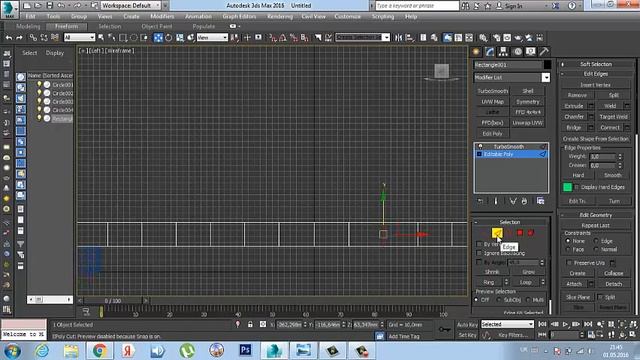Select the Edge constraint radio button
Screen dimensions: 640x360
[x=596, y=241]
